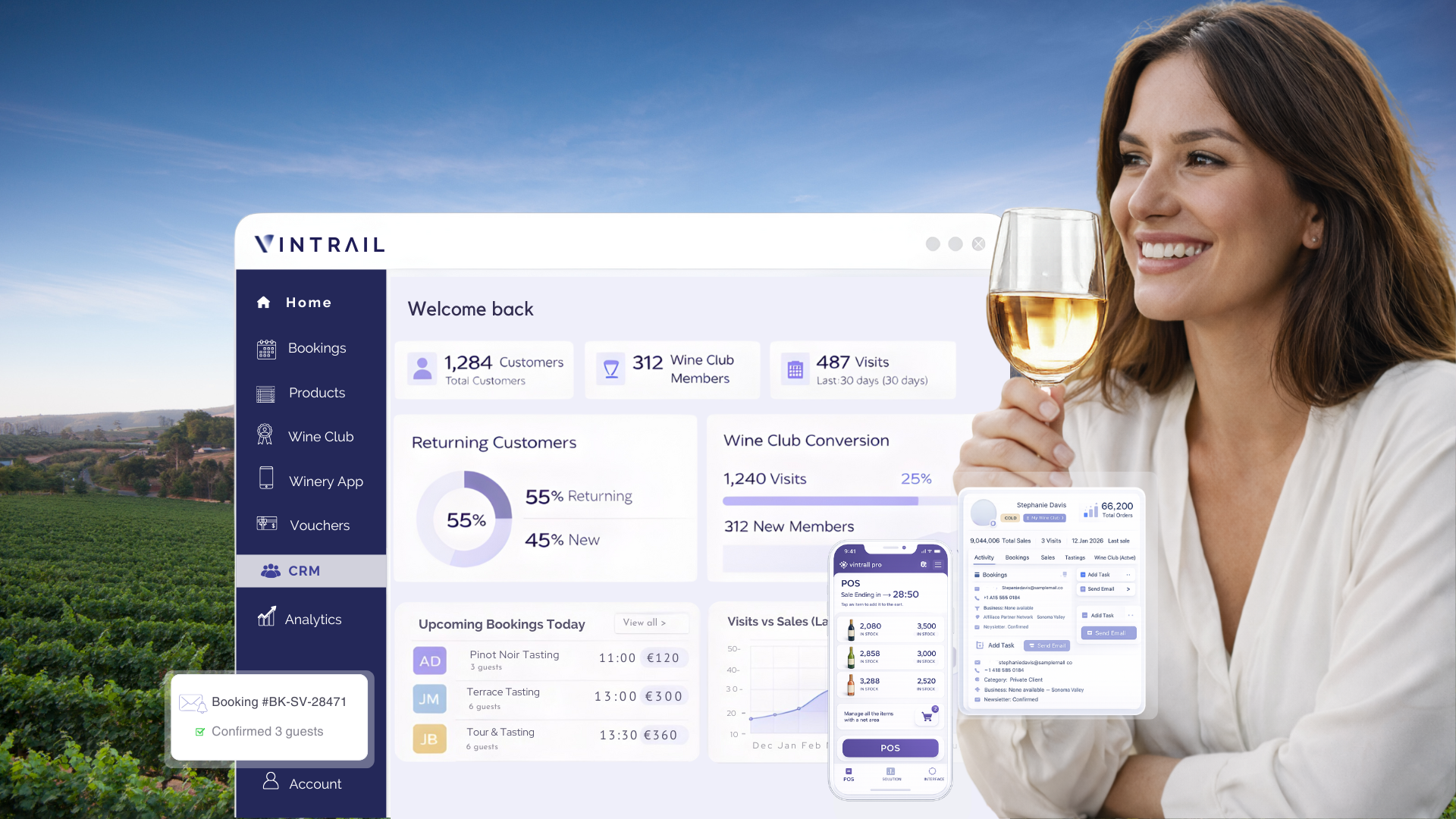This screenshot has width=1456, height=819.
Task: Expand the Send Email row arrow
Action: pos(1128,589)
